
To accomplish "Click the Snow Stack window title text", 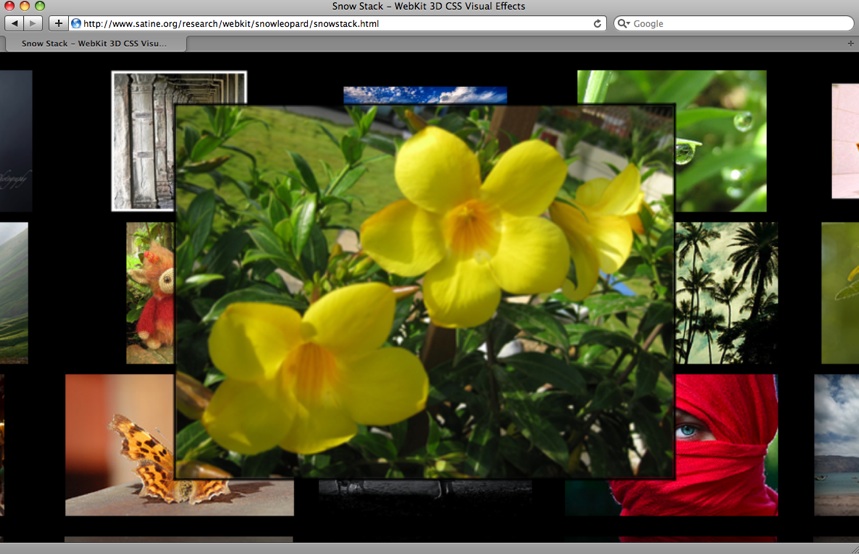I will click(x=428, y=6).
